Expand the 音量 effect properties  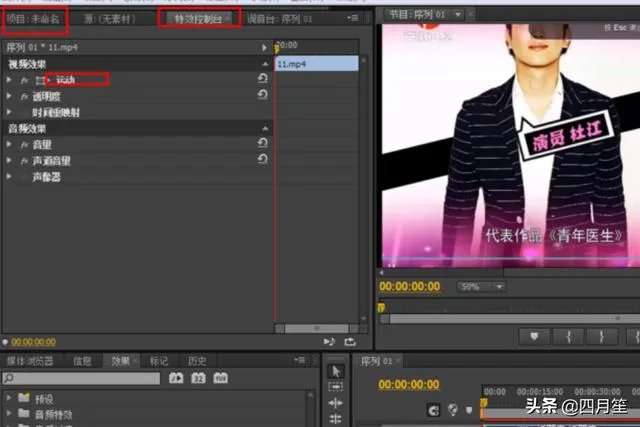[x=9, y=144]
